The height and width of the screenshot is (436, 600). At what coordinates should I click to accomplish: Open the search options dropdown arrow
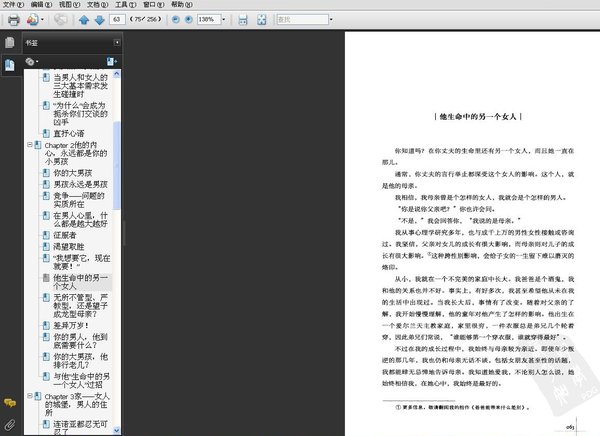click(x=331, y=19)
